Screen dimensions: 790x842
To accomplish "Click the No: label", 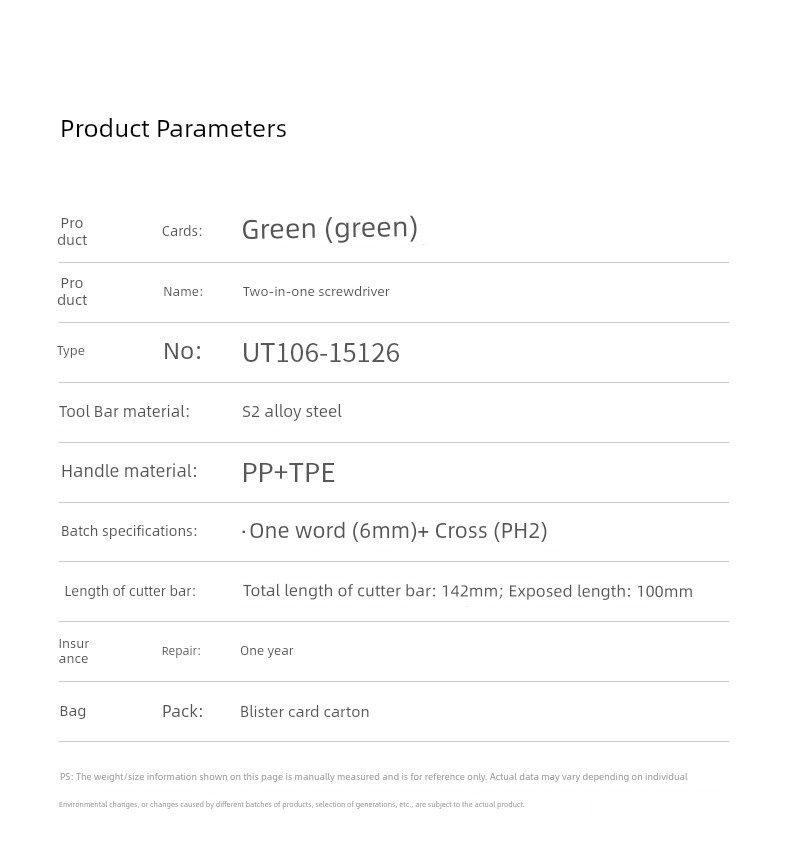I will tap(183, 351).
